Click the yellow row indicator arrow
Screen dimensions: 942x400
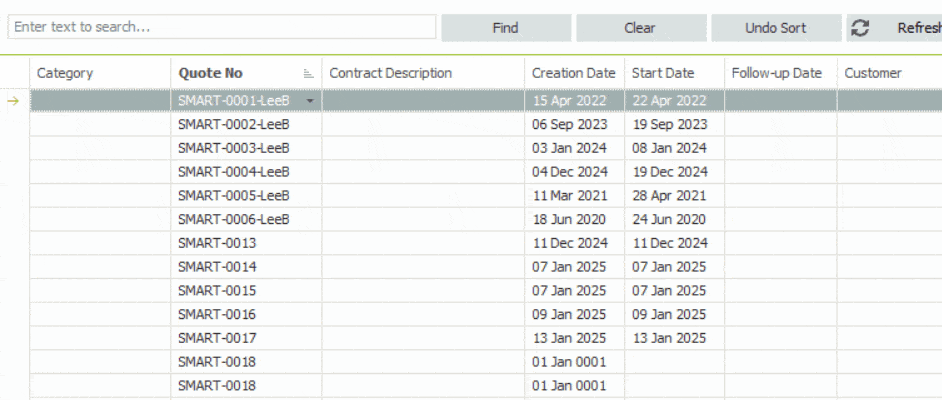pos(14,101)
